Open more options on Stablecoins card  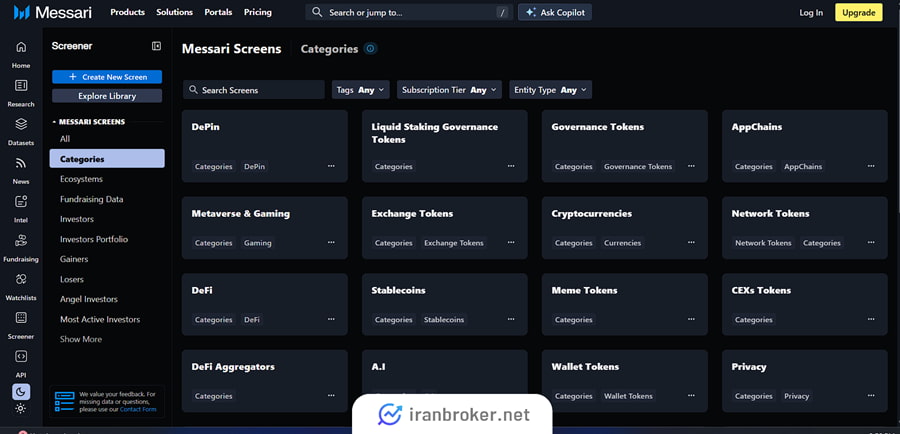(x=511, y=319)
